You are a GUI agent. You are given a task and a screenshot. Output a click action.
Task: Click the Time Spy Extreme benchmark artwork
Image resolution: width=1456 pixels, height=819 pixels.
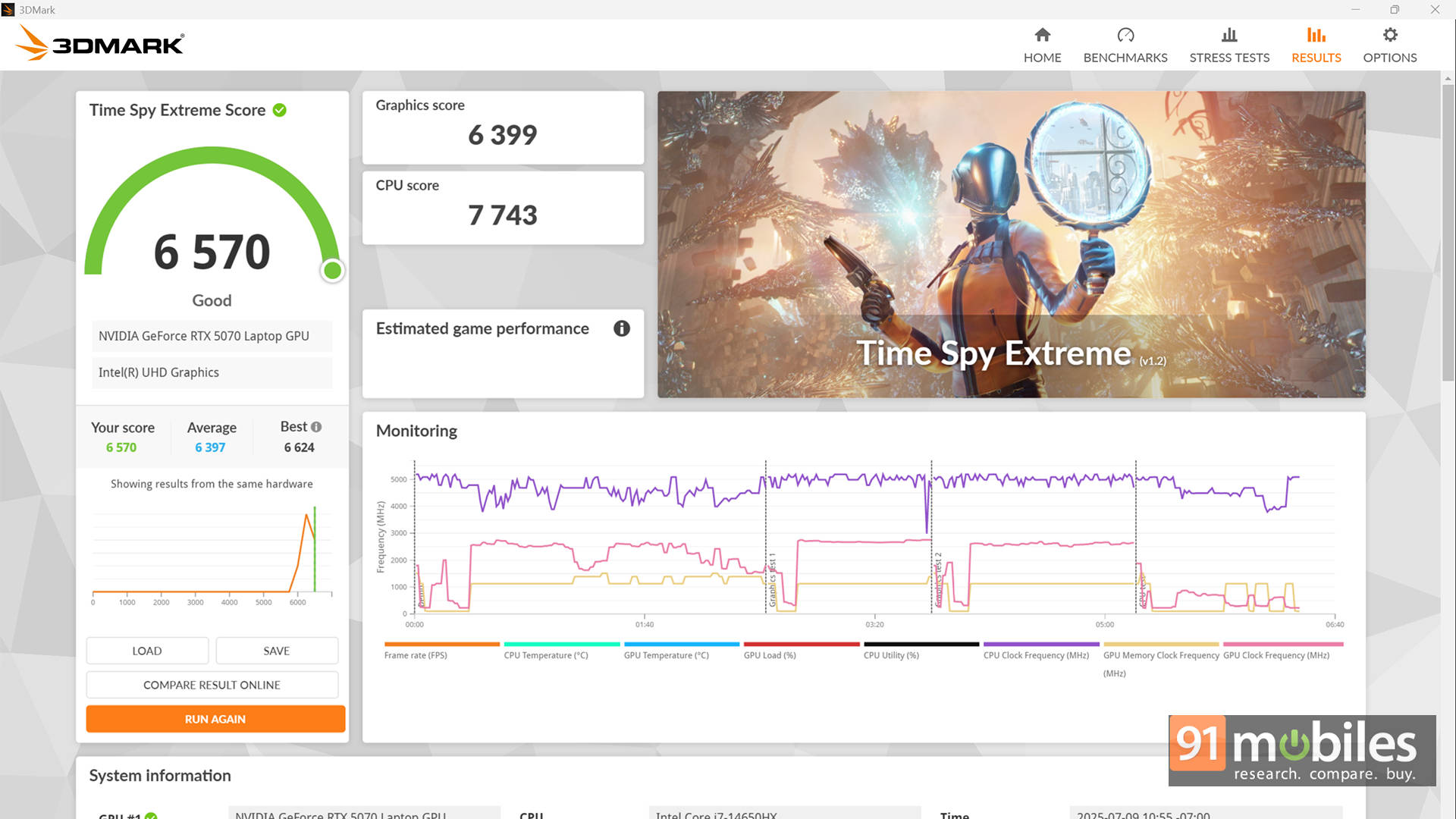[1011, 244]
